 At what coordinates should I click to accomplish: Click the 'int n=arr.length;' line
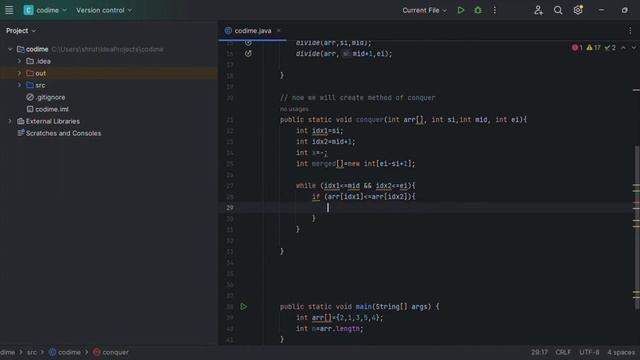329,329
